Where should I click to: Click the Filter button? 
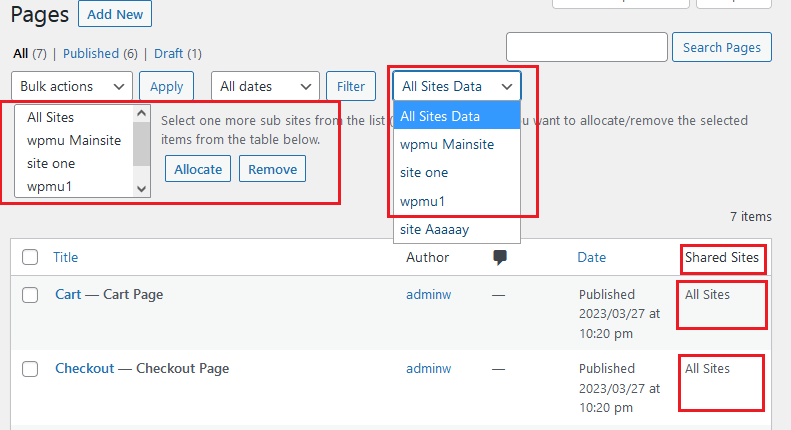(351, 87)
